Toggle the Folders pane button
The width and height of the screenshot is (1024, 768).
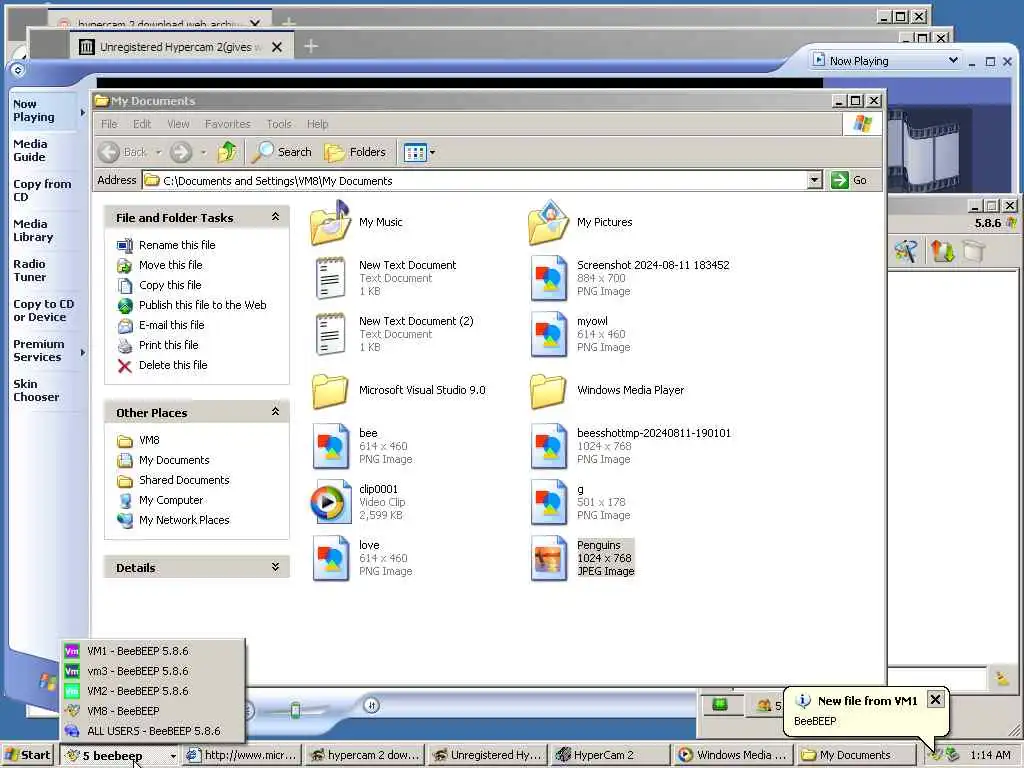point(356,152)
